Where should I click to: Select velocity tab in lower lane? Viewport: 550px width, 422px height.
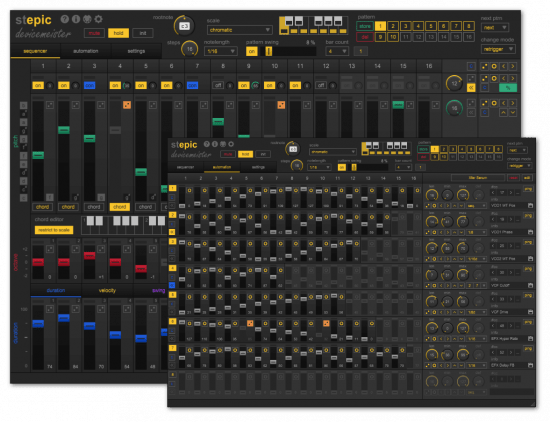(107, 291)
